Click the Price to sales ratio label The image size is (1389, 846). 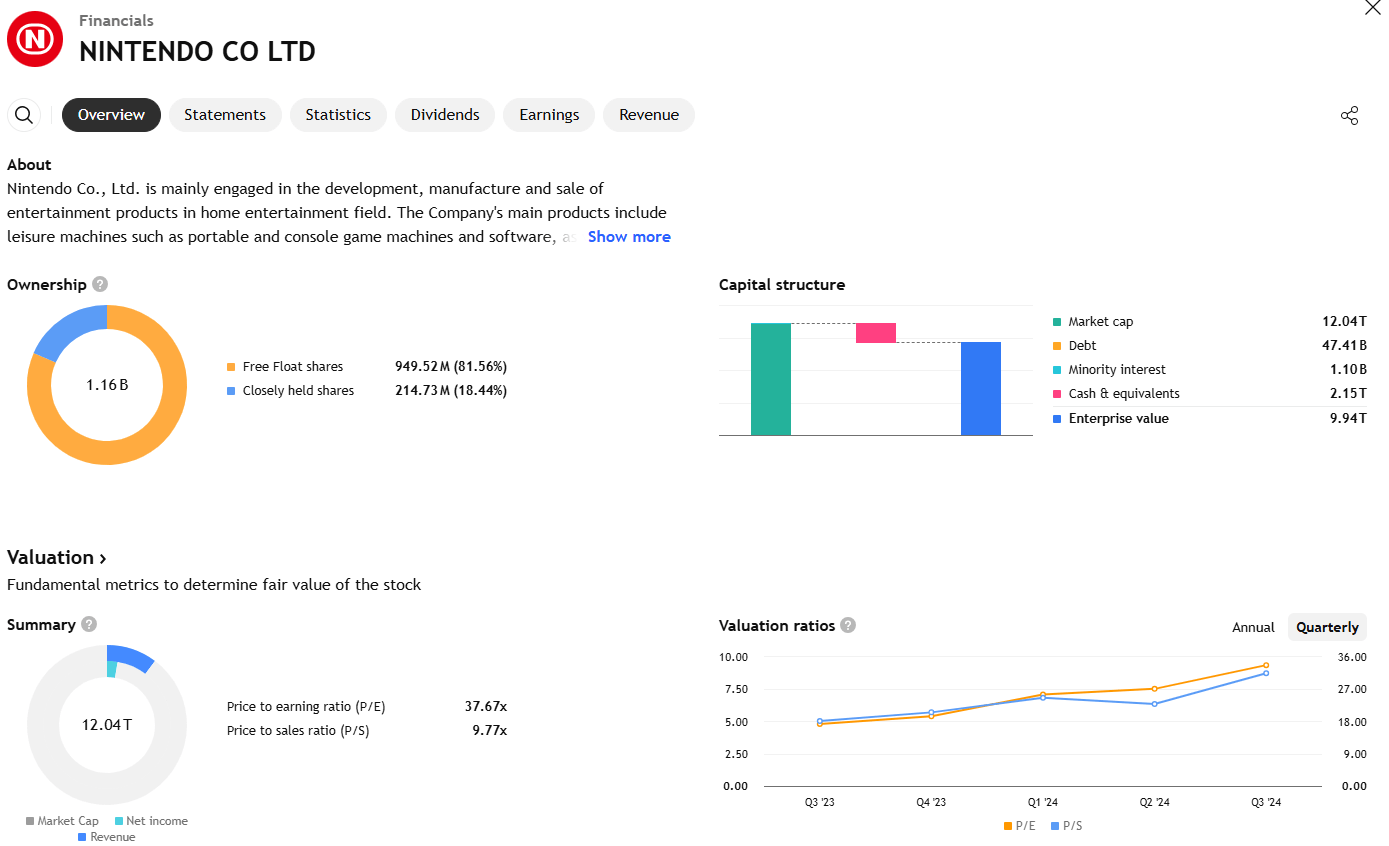point(298,731)
